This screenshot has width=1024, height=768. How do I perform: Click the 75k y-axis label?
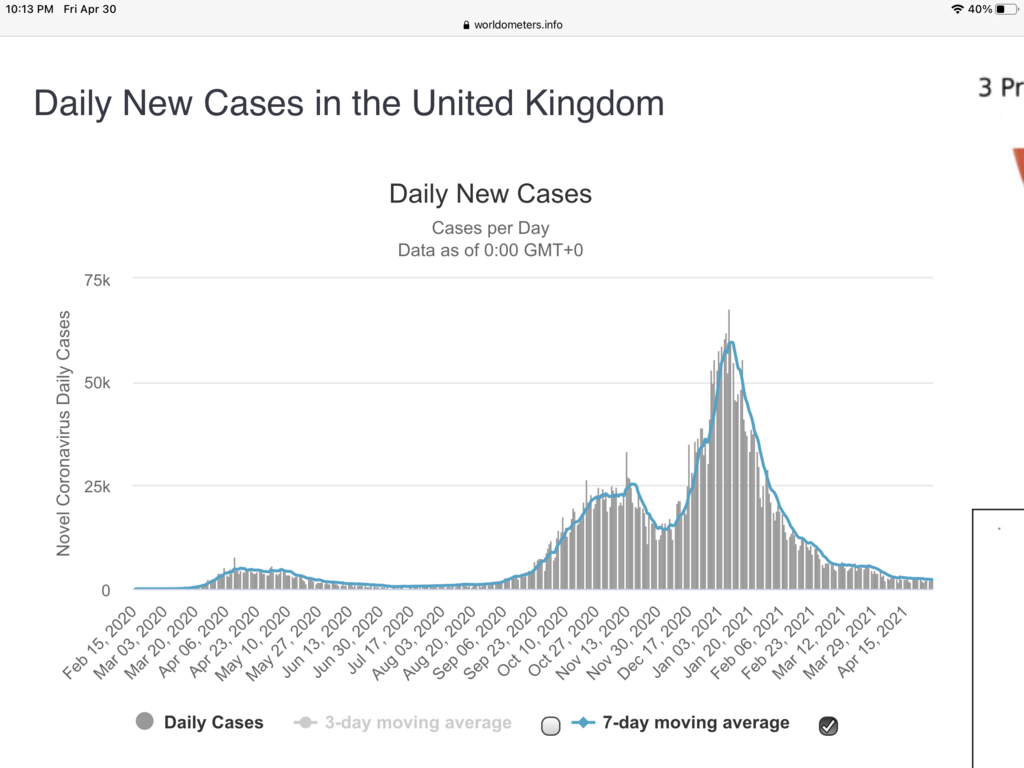pyautogui.click(x=96, y=280)
